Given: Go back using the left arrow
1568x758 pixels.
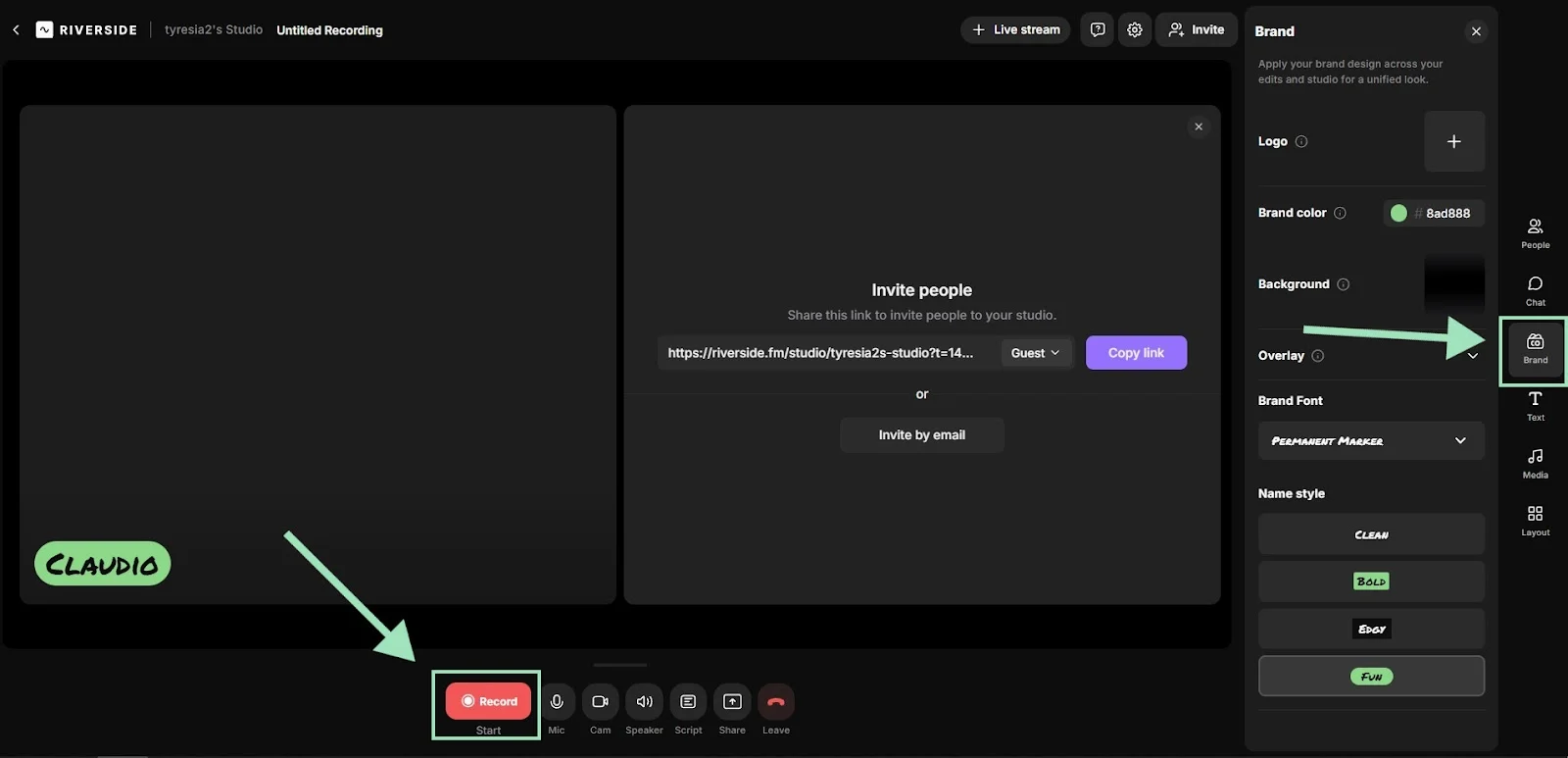Looking at the screenshot, I should click(16, 30).
